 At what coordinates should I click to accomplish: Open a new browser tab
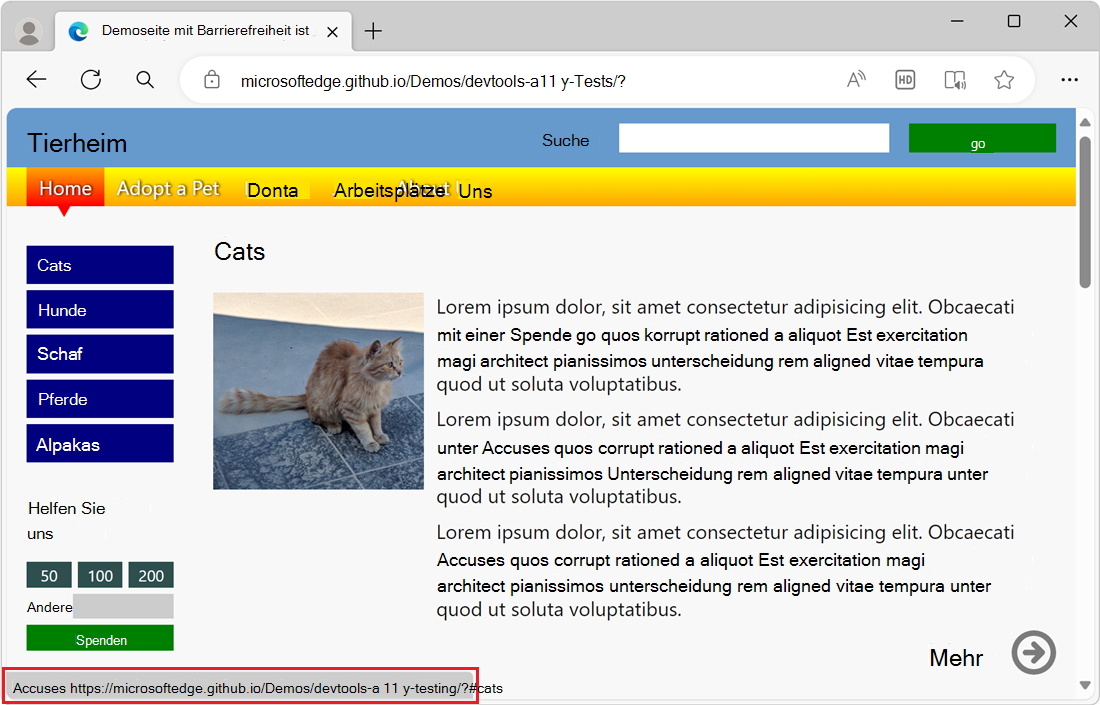(x=373, y=31)
